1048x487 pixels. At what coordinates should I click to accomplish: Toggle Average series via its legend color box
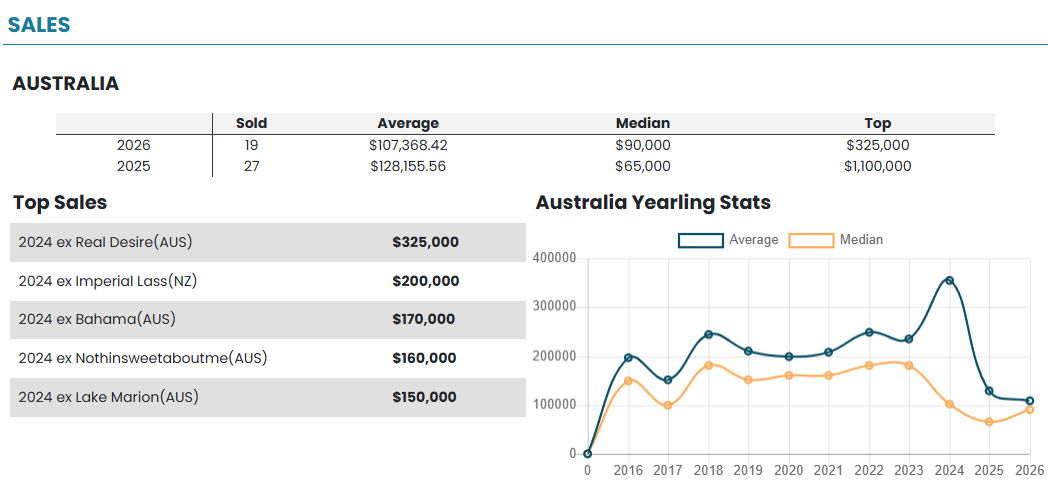click(x=700, y=240)
